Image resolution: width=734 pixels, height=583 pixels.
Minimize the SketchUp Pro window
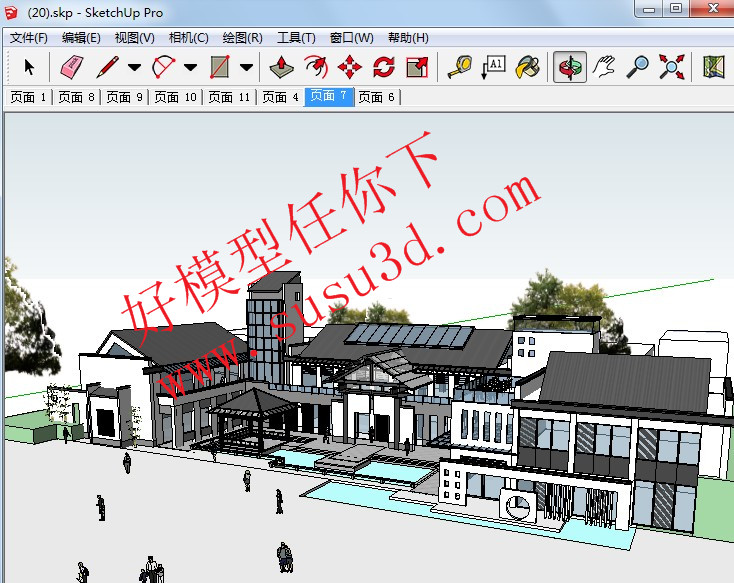[x=649, y=9]
